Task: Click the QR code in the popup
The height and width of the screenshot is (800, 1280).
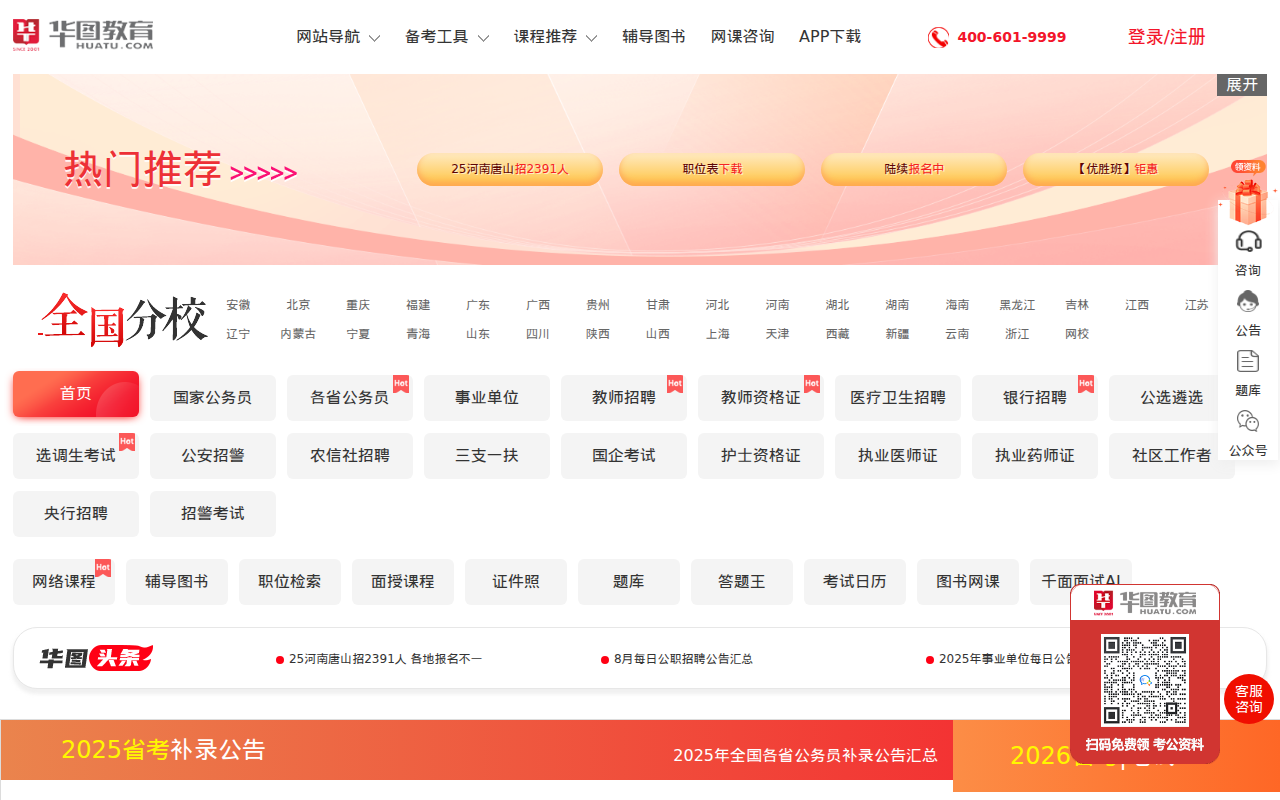Action: pyautogui.click(x=1145, y=680)
